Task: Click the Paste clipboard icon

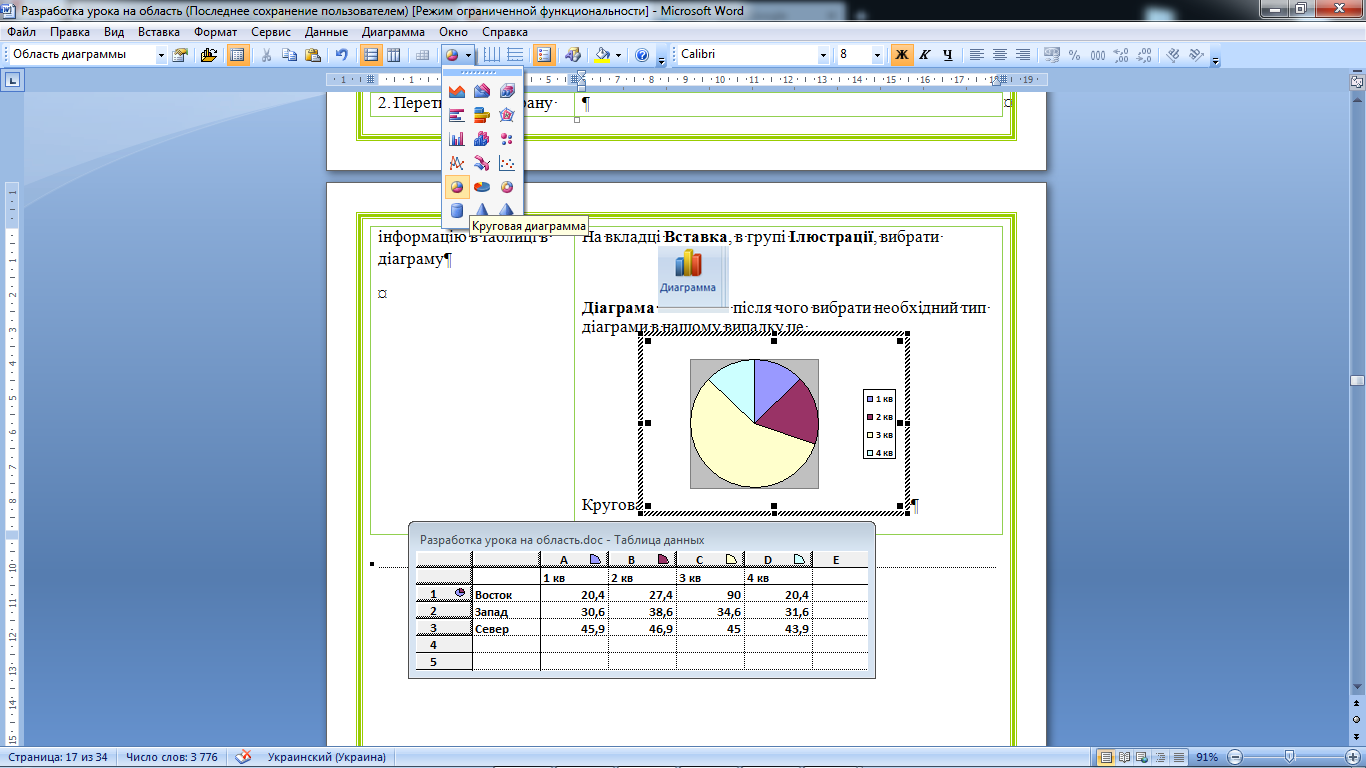Action: coord(313,55)
